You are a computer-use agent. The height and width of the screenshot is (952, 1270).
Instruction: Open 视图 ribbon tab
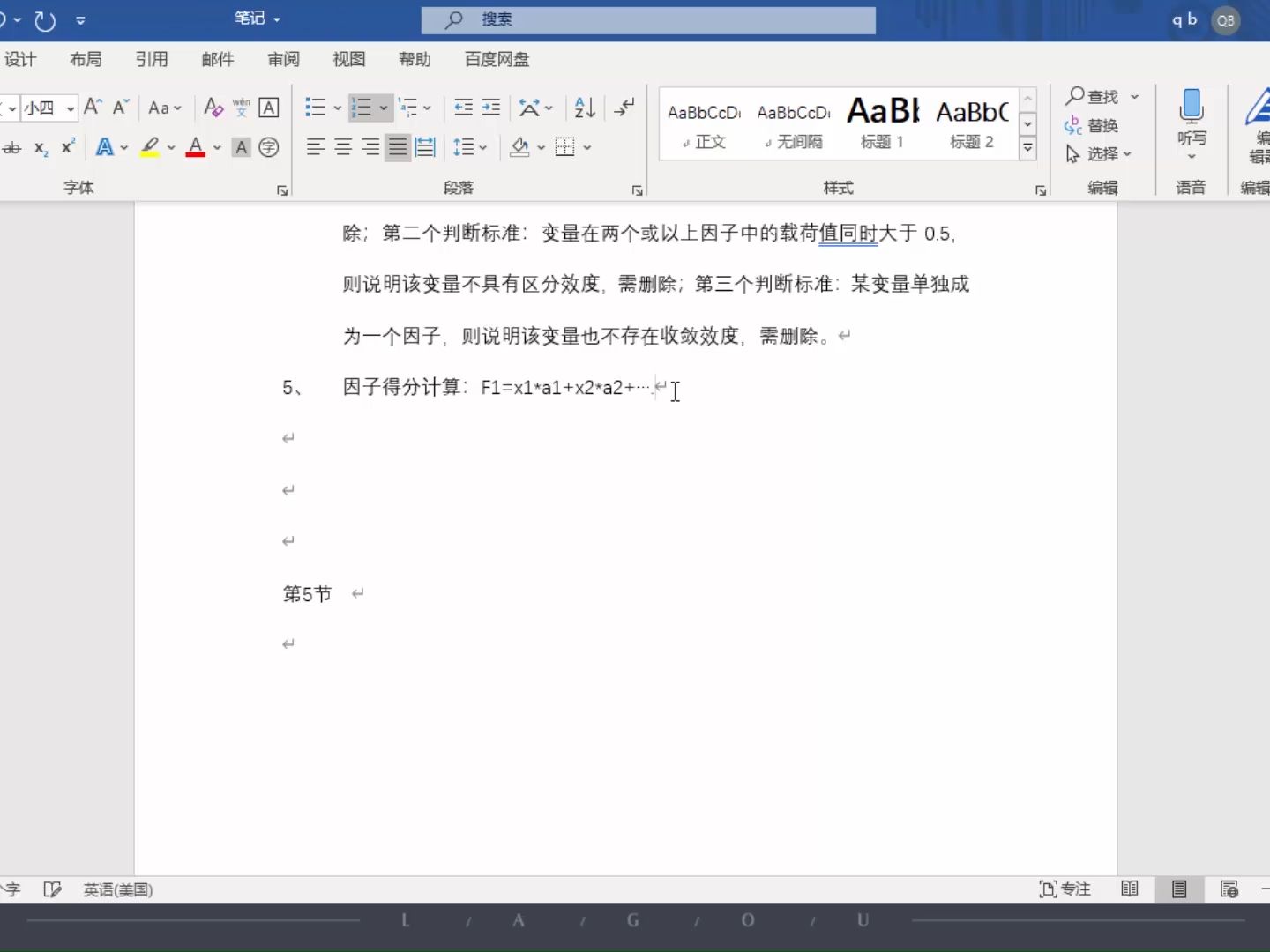[349, 60]
